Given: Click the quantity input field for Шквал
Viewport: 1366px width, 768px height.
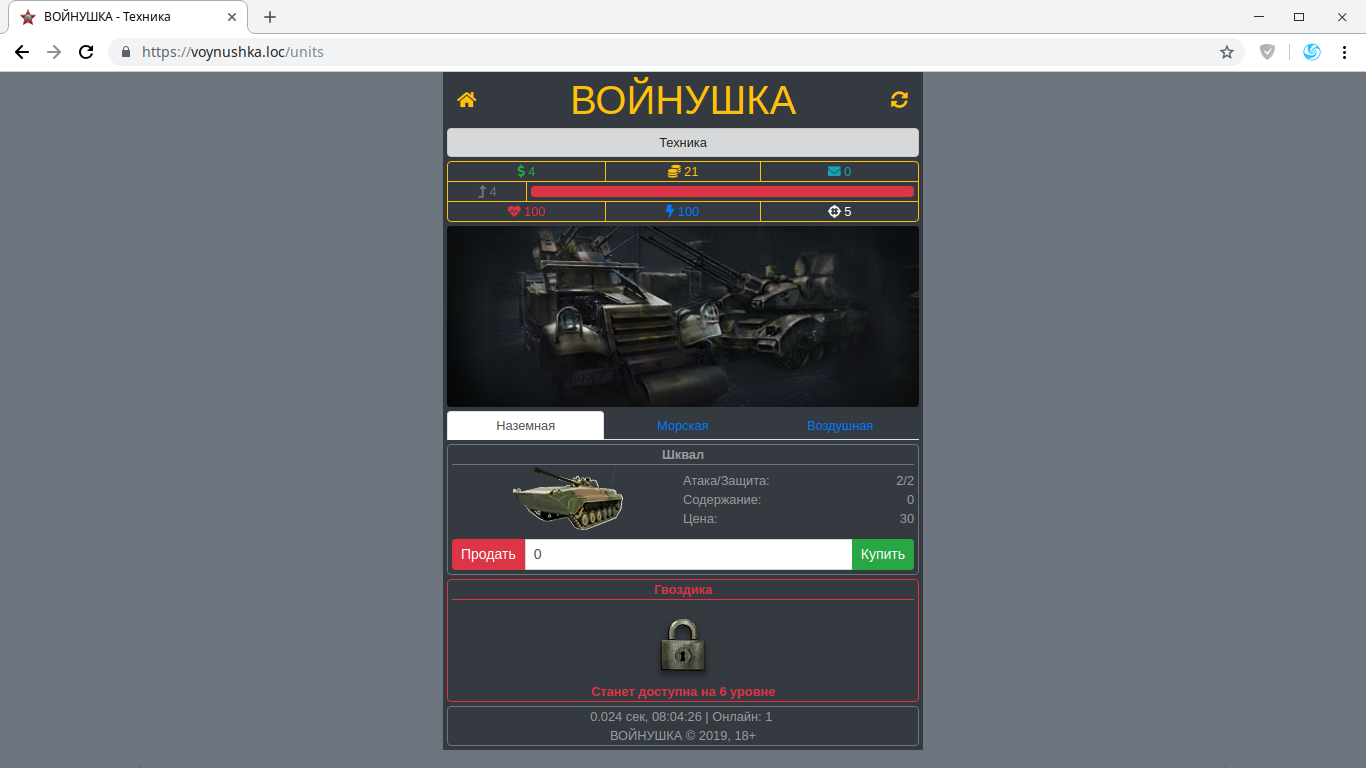Looking at the screenshot, I should click(688, 555).
